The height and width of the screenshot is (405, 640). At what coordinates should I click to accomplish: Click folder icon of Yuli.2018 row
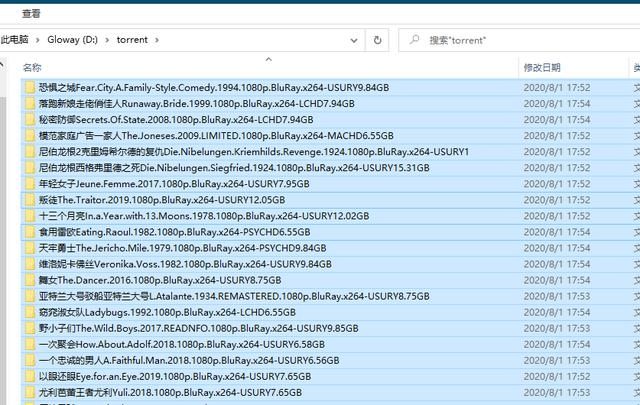coord(30,392)
